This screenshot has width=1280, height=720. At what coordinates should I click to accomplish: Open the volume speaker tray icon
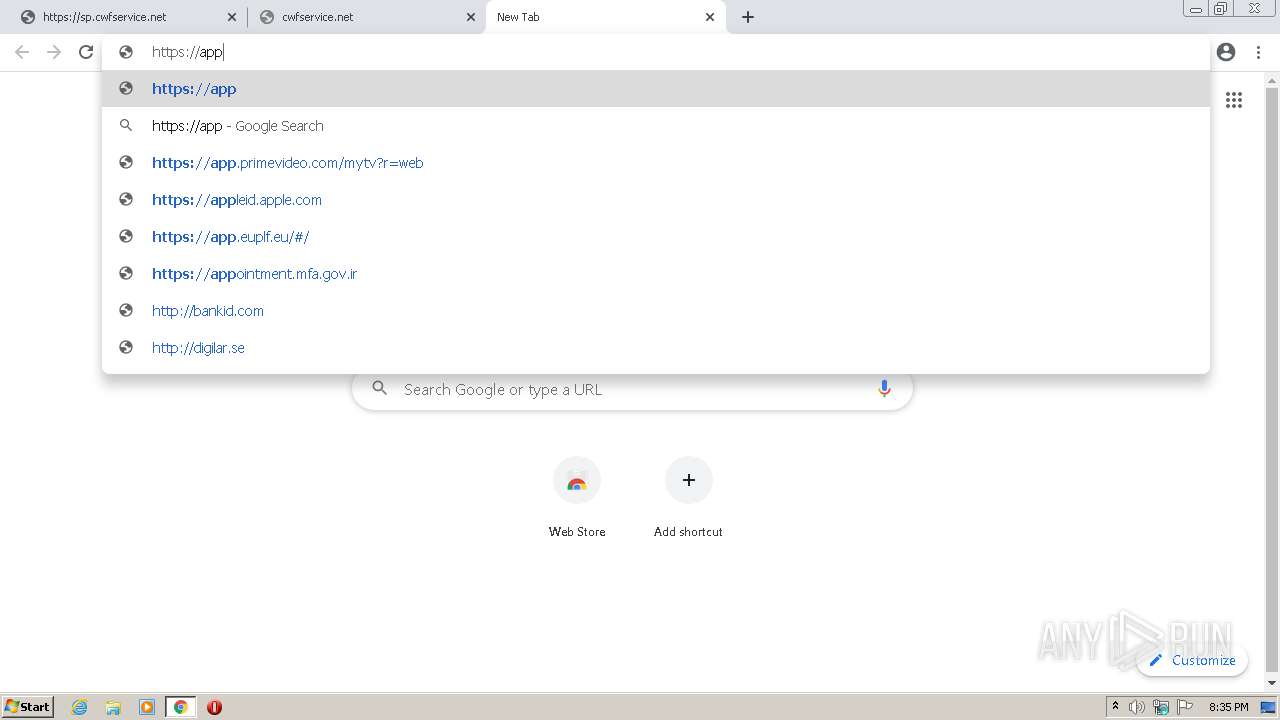coord(1137,707)
